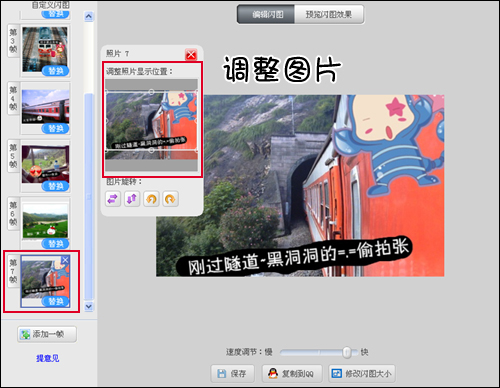500x388 pixels.
Task: Select the frame 6 green field thumbnail
Action: point(46,221)
